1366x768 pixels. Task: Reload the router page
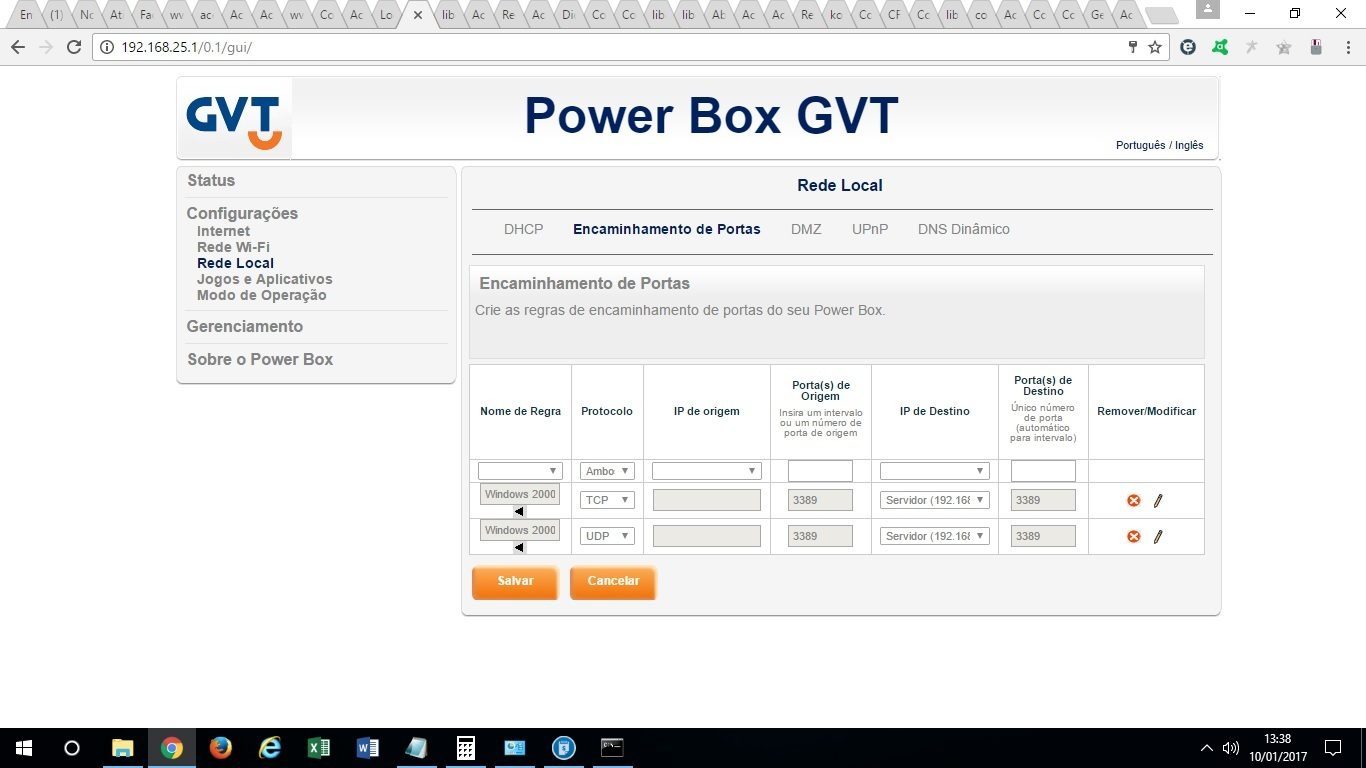73,47
